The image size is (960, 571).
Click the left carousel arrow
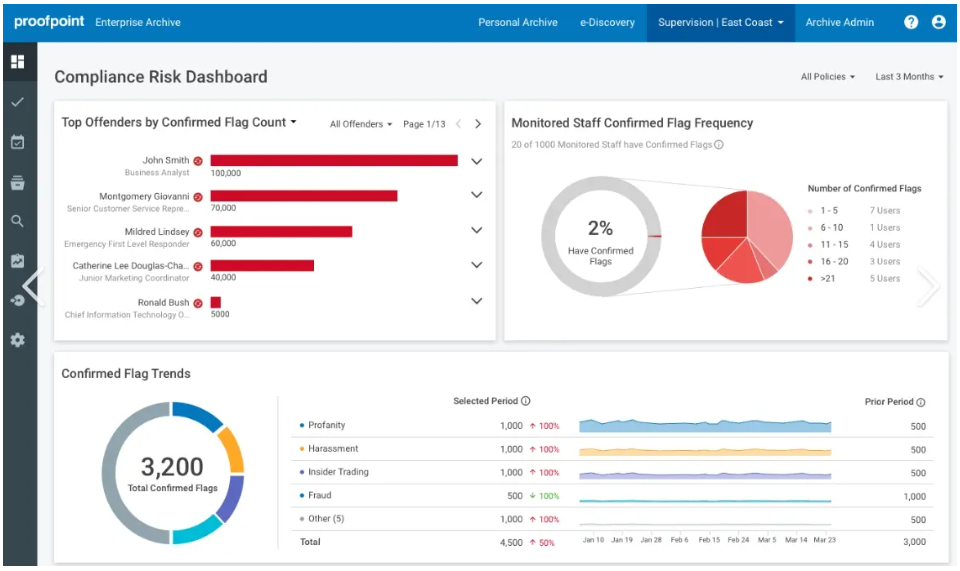(x=32, y=285)
